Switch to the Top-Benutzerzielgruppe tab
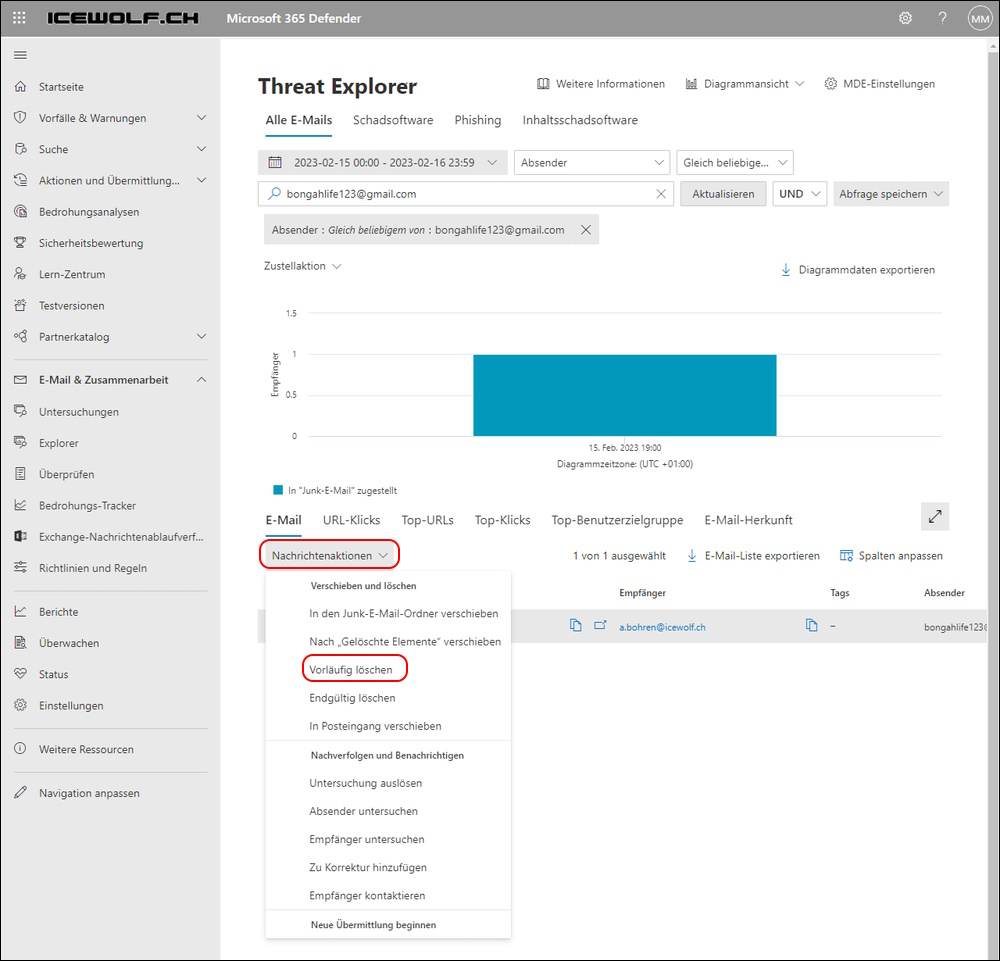1000x961 pixels. click(x=617, y=520)
